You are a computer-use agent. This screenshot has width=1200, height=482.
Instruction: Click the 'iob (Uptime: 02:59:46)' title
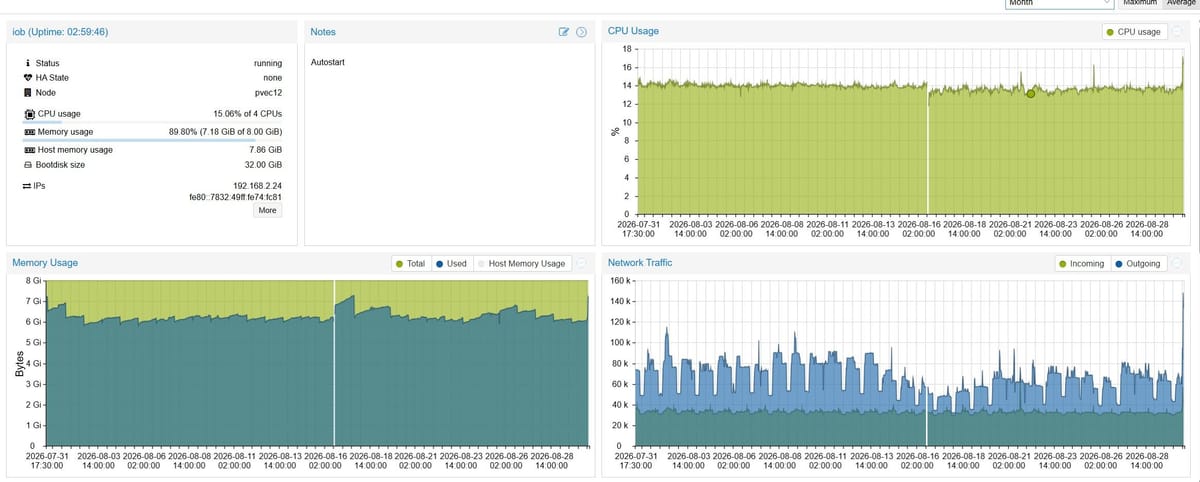coord(60,32)
